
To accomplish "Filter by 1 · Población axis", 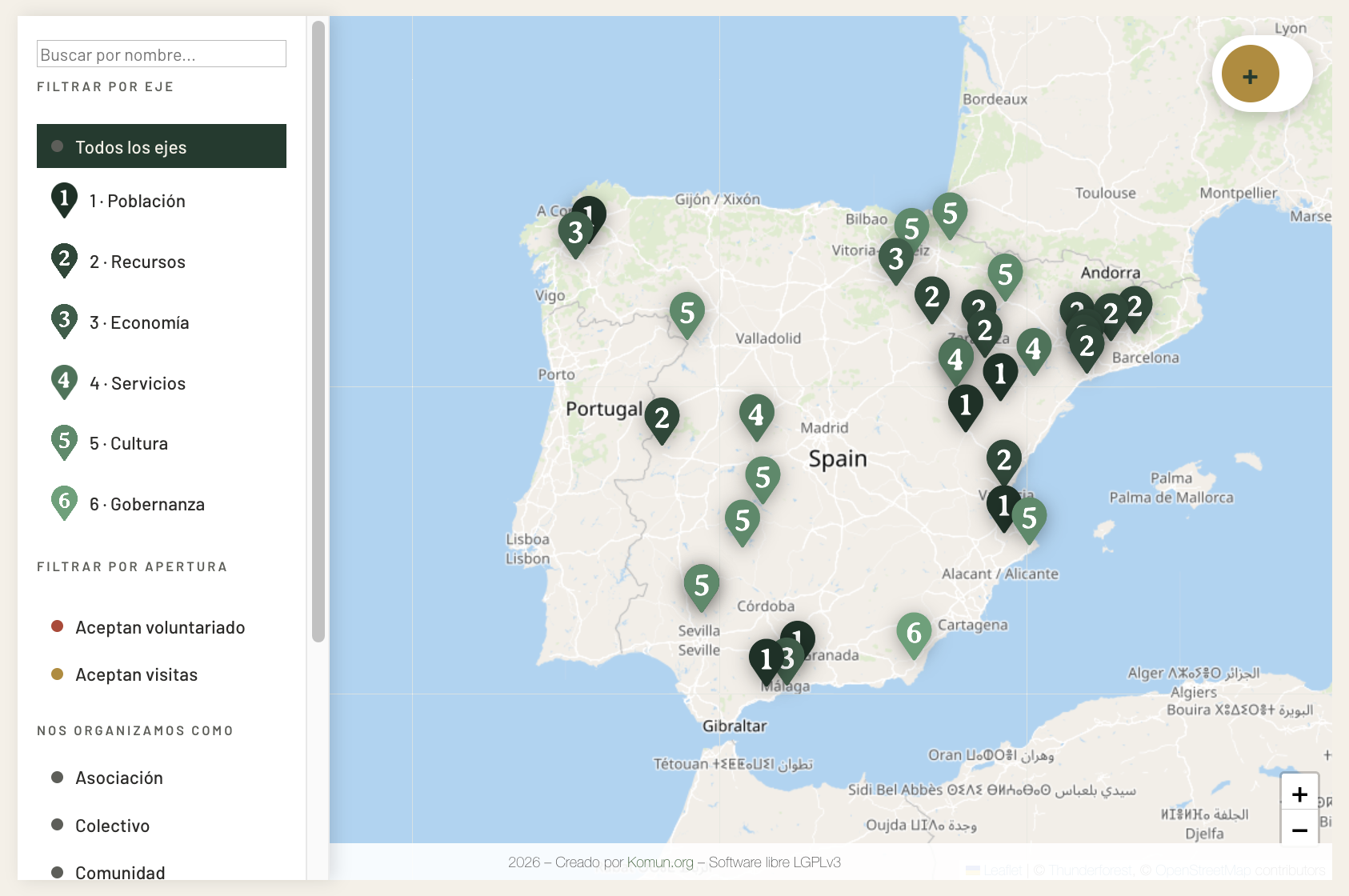I will 162,201.
